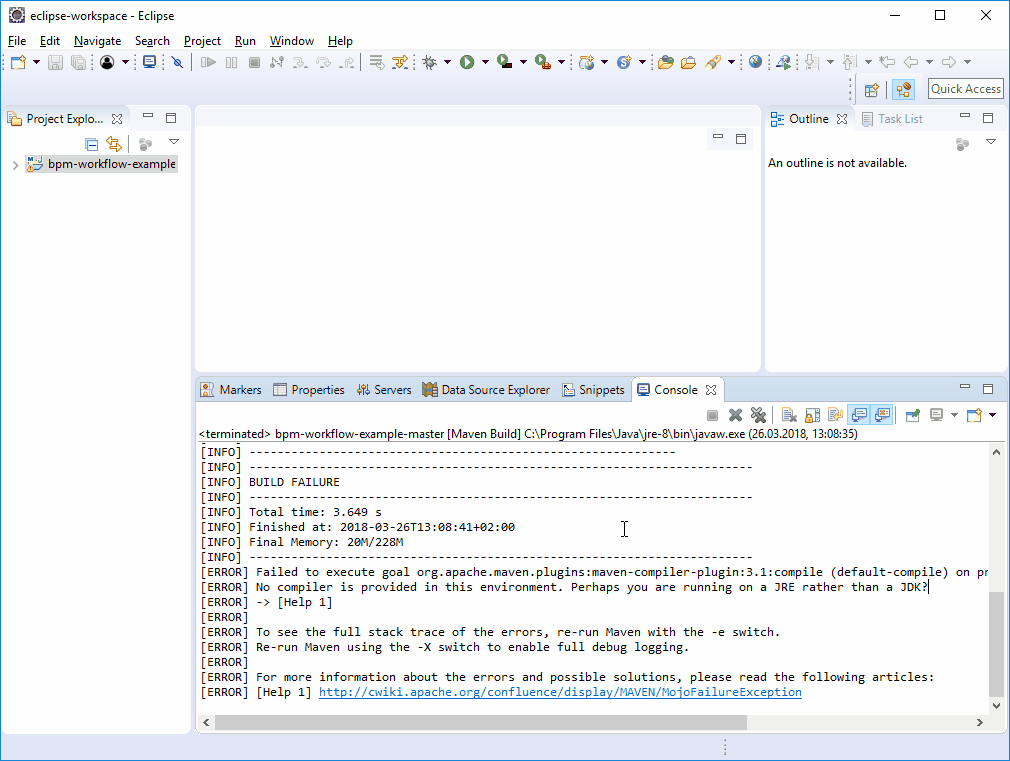1010x761 pixels.
Task: Open the Run configurations dropdown arrow
Action: (x=485, y=62)
